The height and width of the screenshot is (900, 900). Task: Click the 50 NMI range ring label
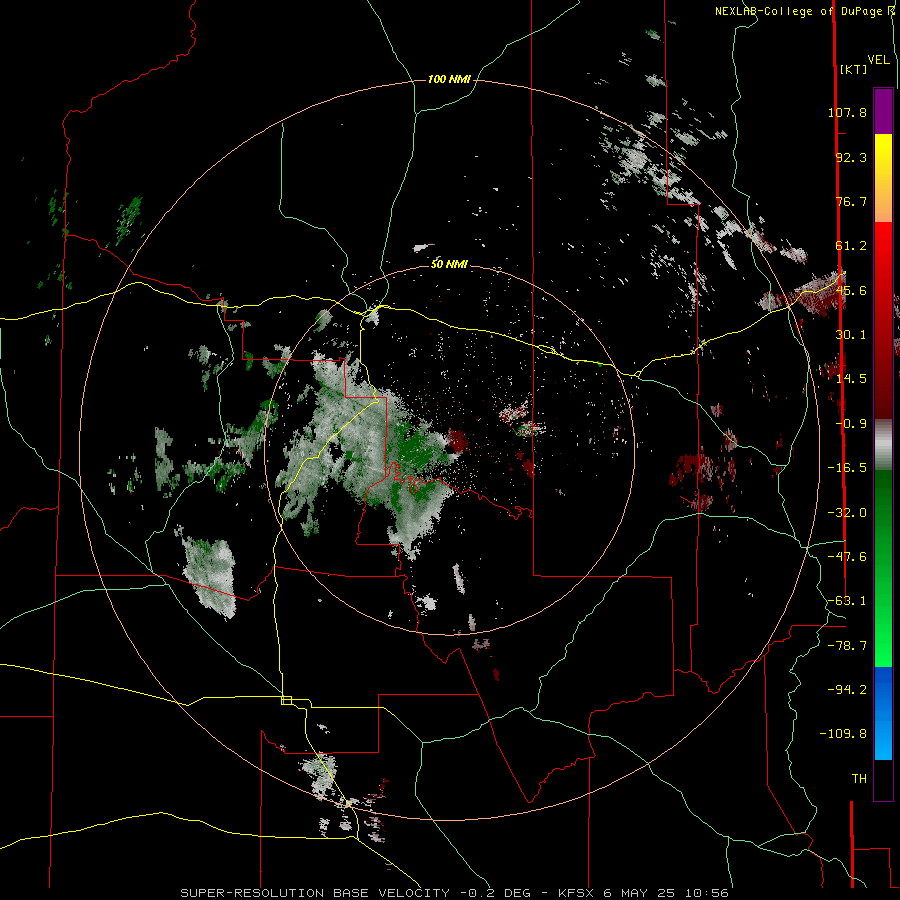click(449, 264)
